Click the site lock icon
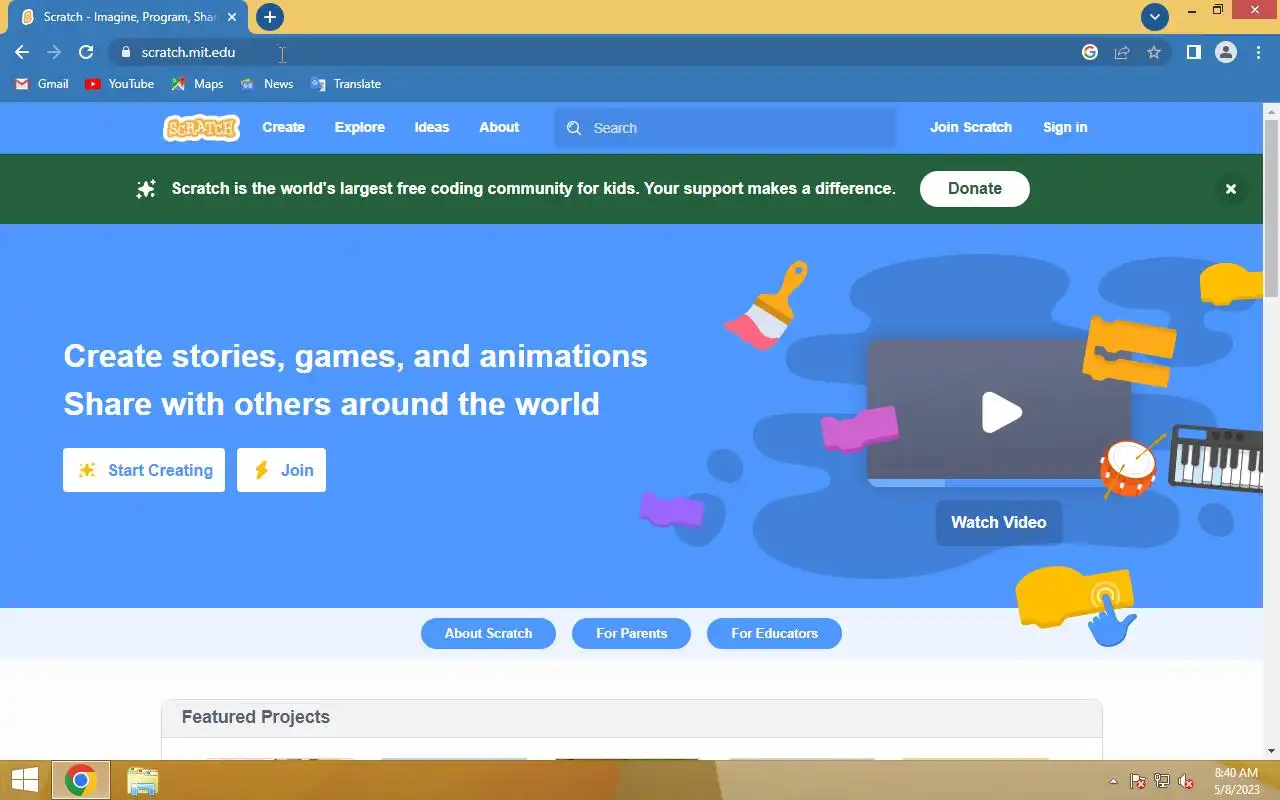Screen dimensions: 1280x800 [x=125, y=52]
